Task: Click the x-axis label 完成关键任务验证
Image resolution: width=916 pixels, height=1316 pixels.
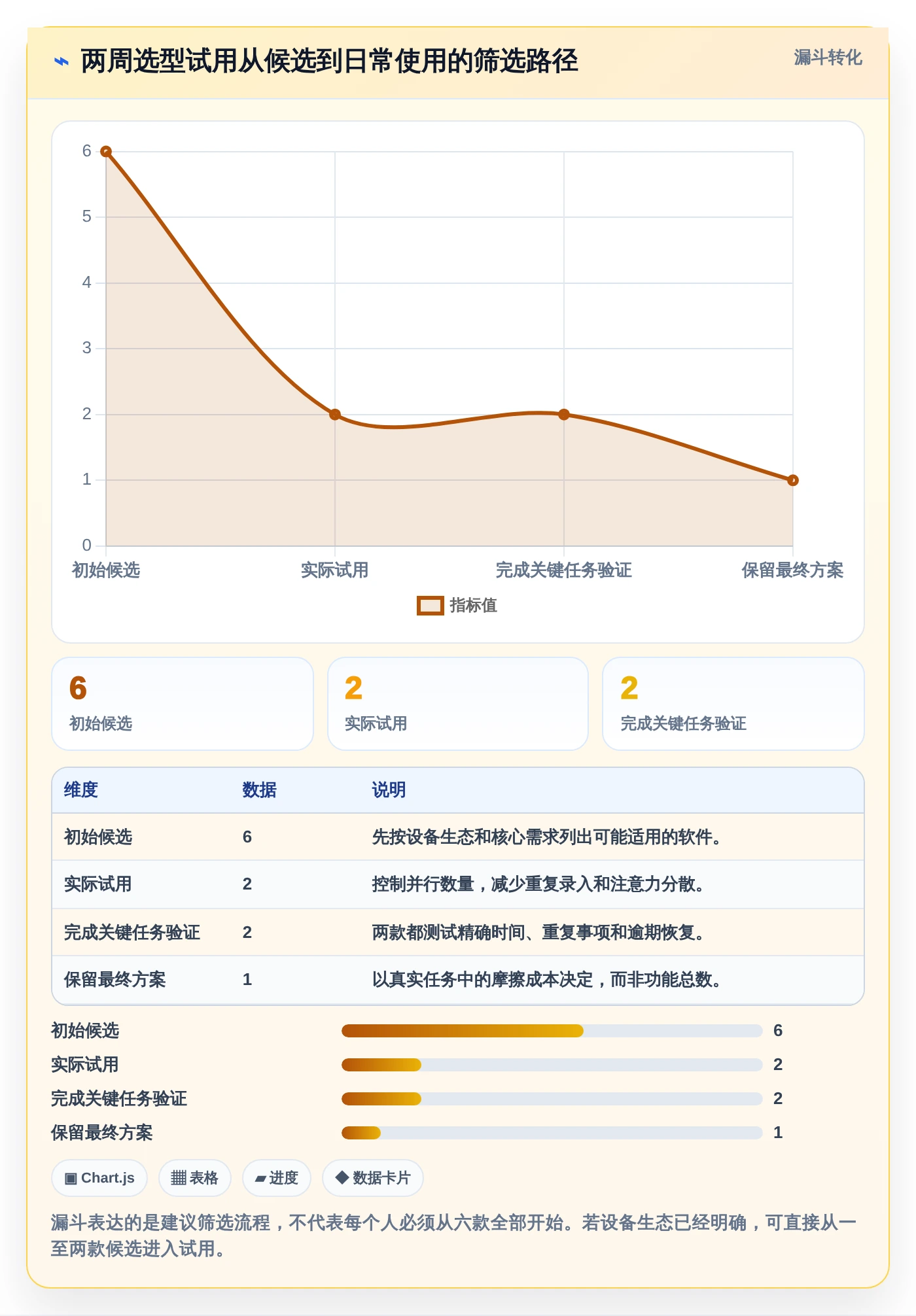Action: pos(564,570)
